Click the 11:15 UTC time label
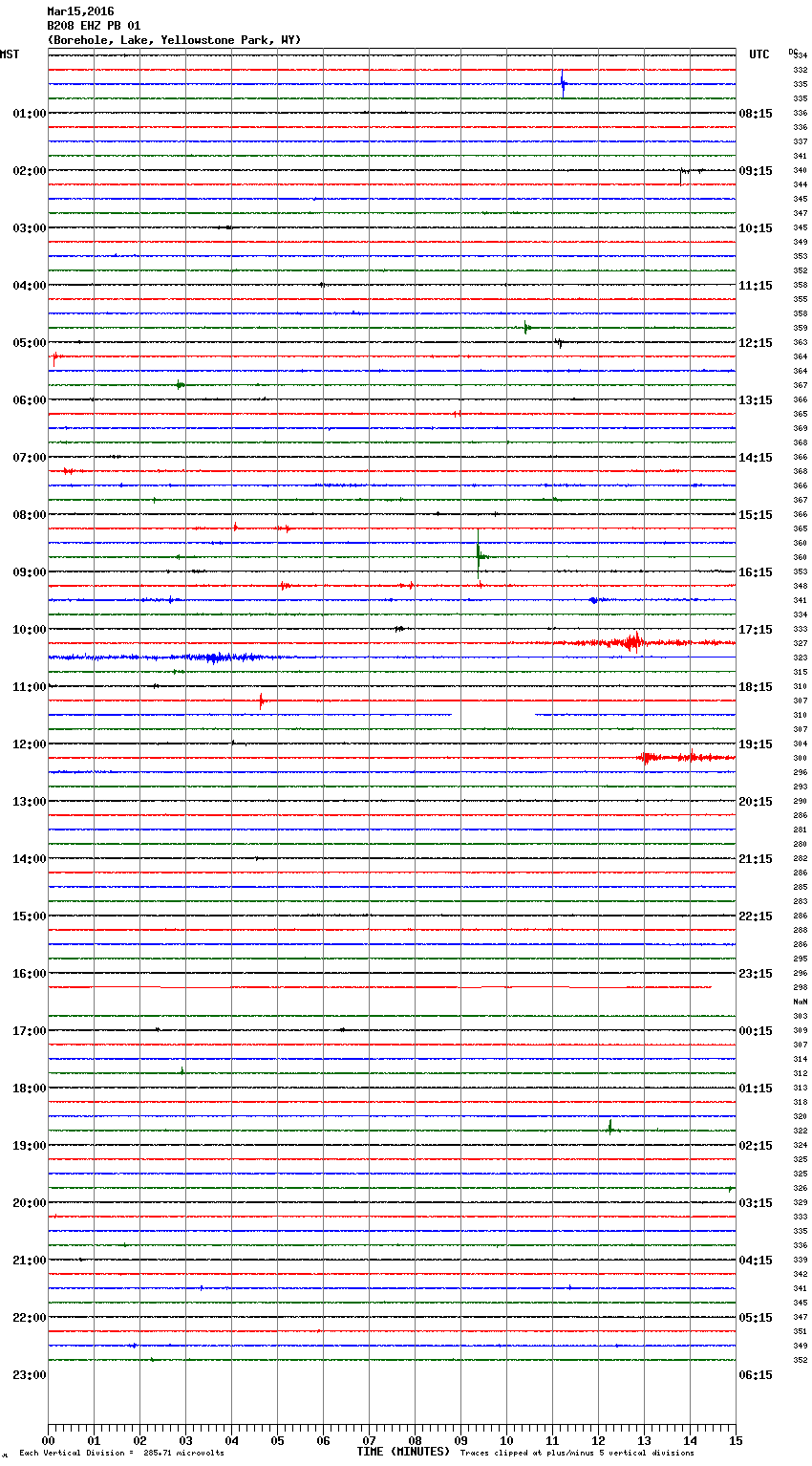812x1466 pixels. pos(756,286)
